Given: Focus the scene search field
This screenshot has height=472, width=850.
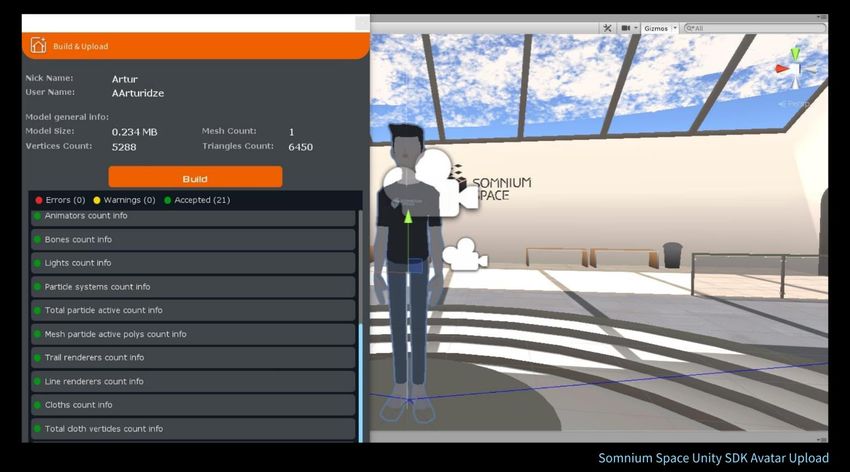Looking at the screenshot, I should (x=755, y=28).
